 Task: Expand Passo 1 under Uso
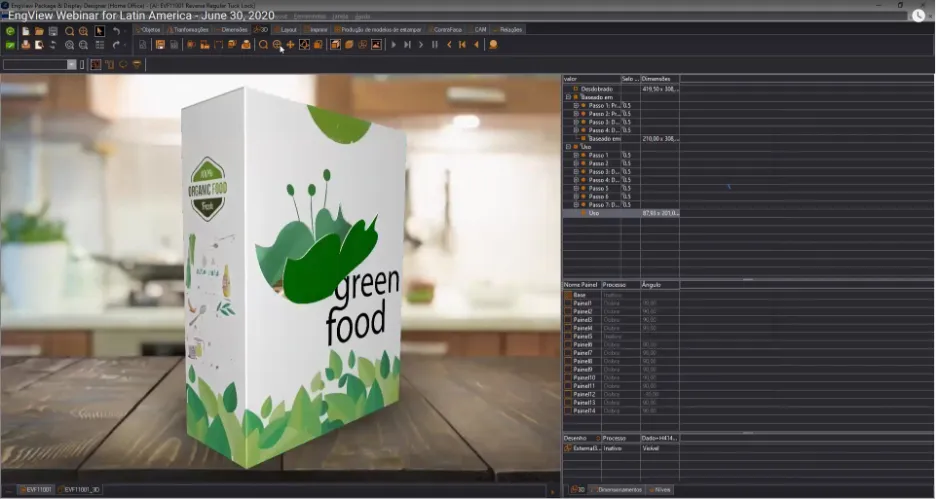tap(576, 155)
